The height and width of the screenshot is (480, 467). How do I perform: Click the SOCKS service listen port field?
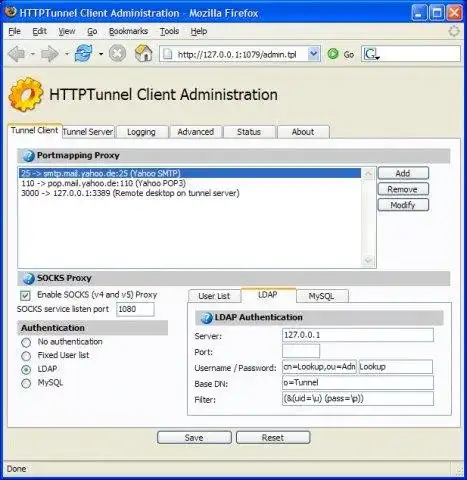point(135,309)
